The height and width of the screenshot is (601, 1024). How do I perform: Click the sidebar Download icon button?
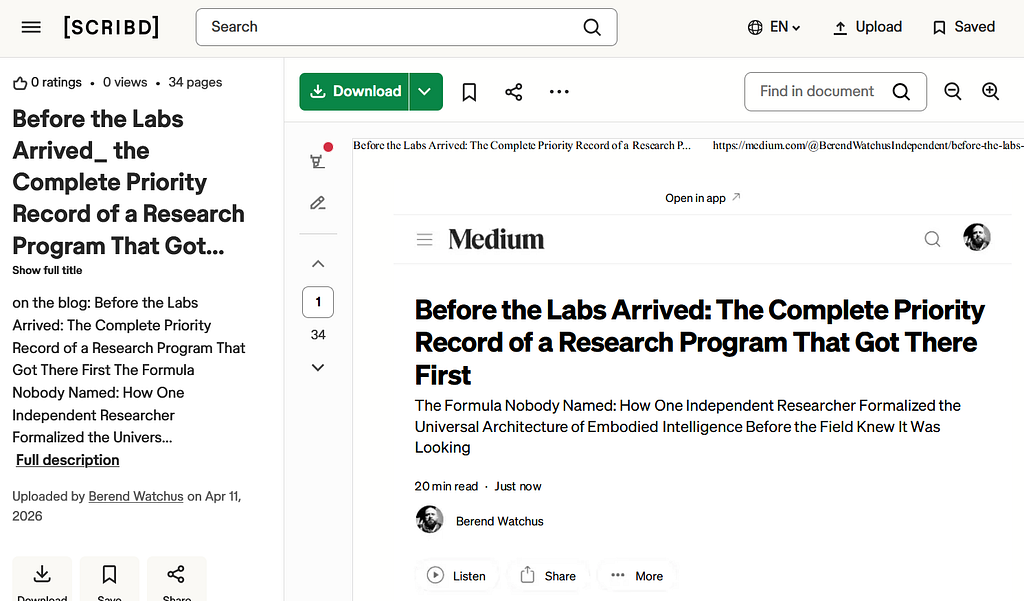coord(42,579)
